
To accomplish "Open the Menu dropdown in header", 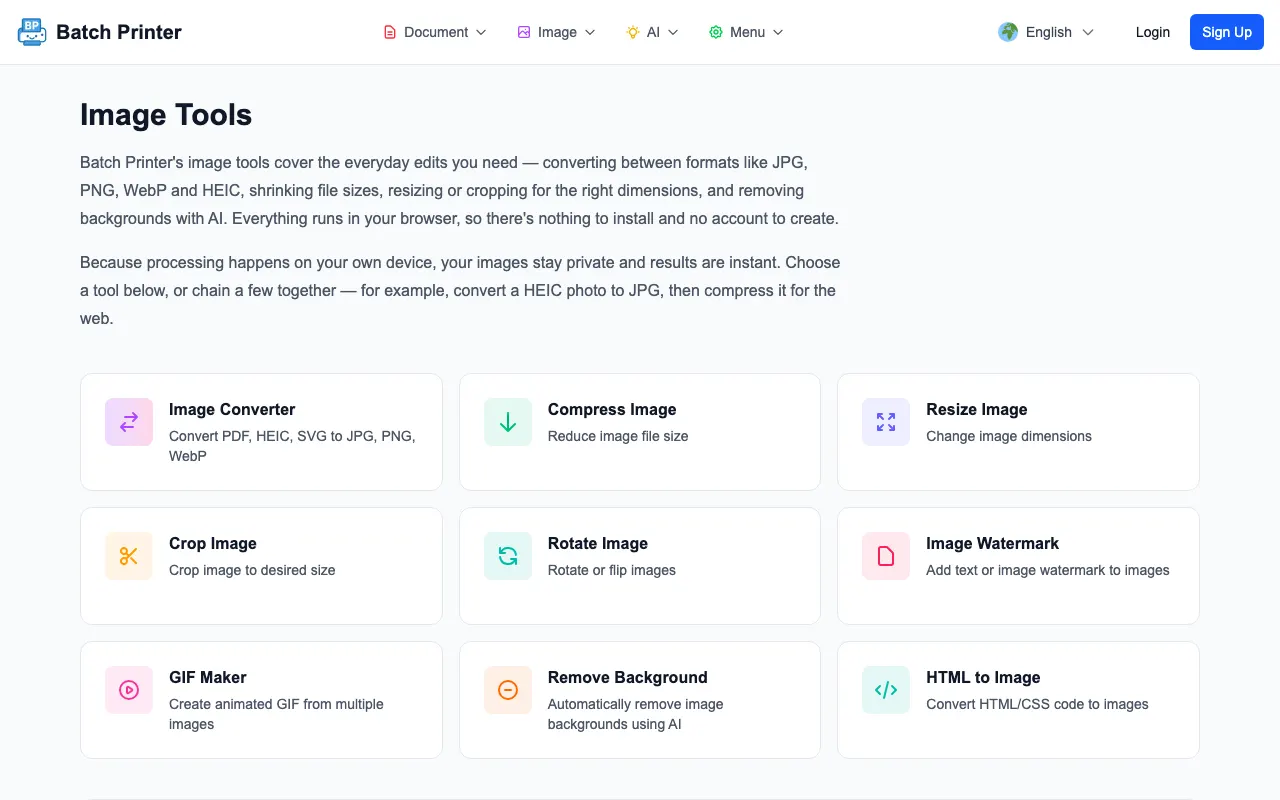I will coord(746,32).
